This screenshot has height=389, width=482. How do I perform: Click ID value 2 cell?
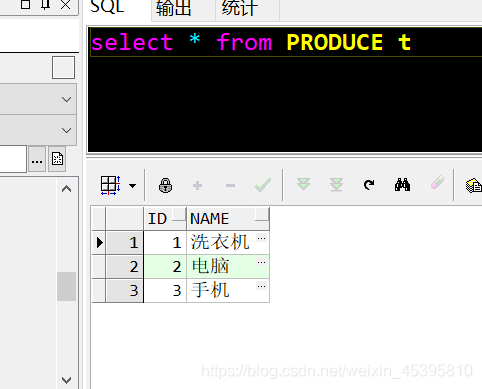[165, 266]
